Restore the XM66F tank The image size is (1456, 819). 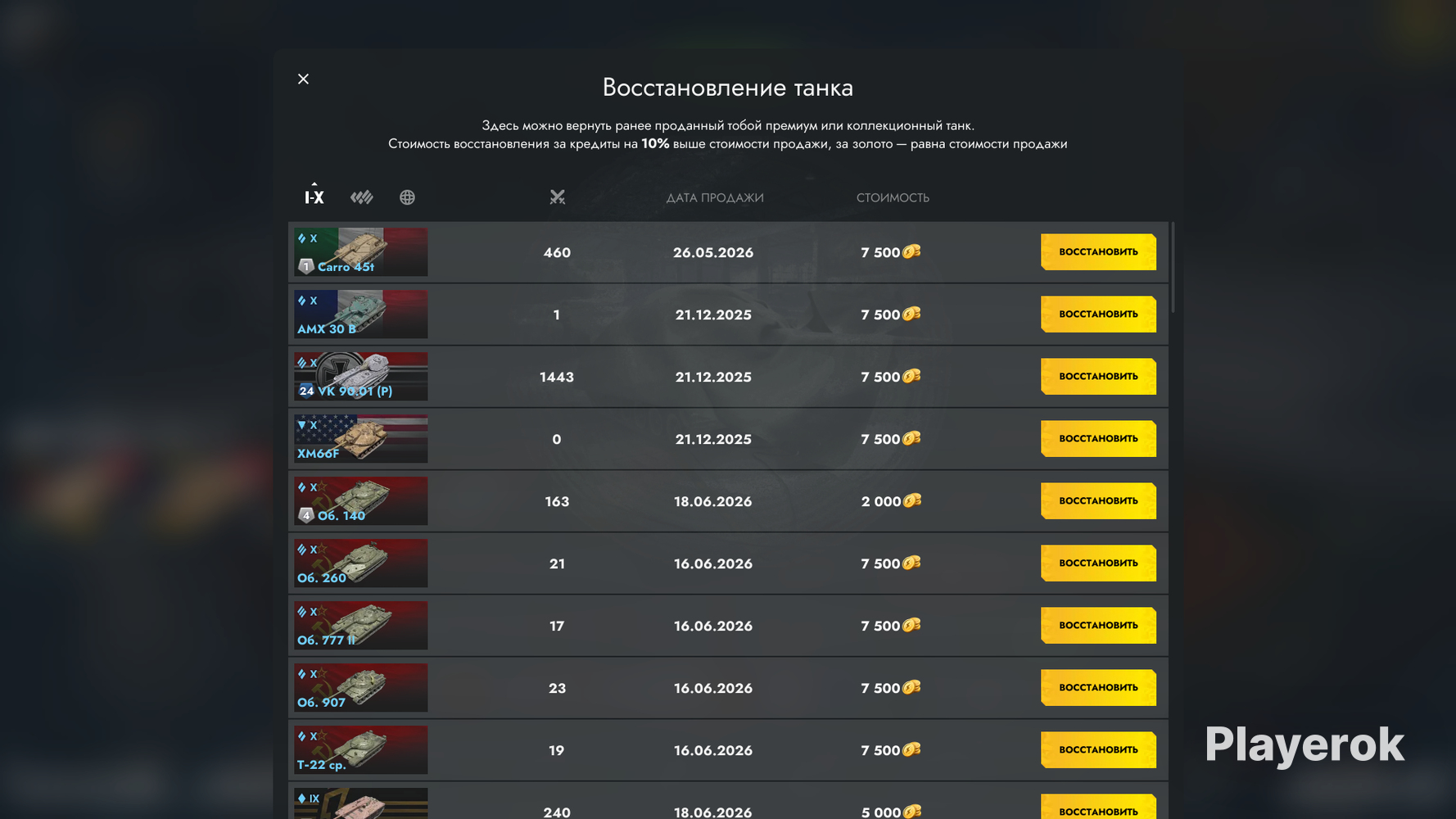pos(1098,439)
